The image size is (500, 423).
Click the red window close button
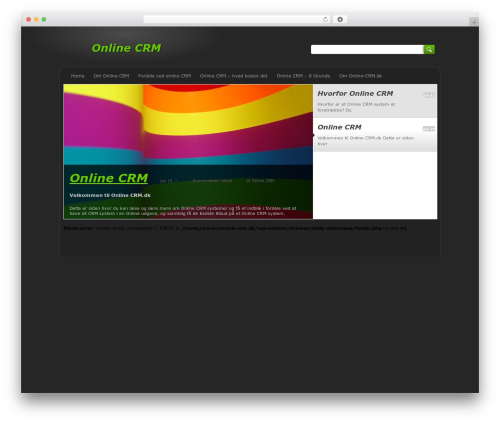[x=29, y=19]
